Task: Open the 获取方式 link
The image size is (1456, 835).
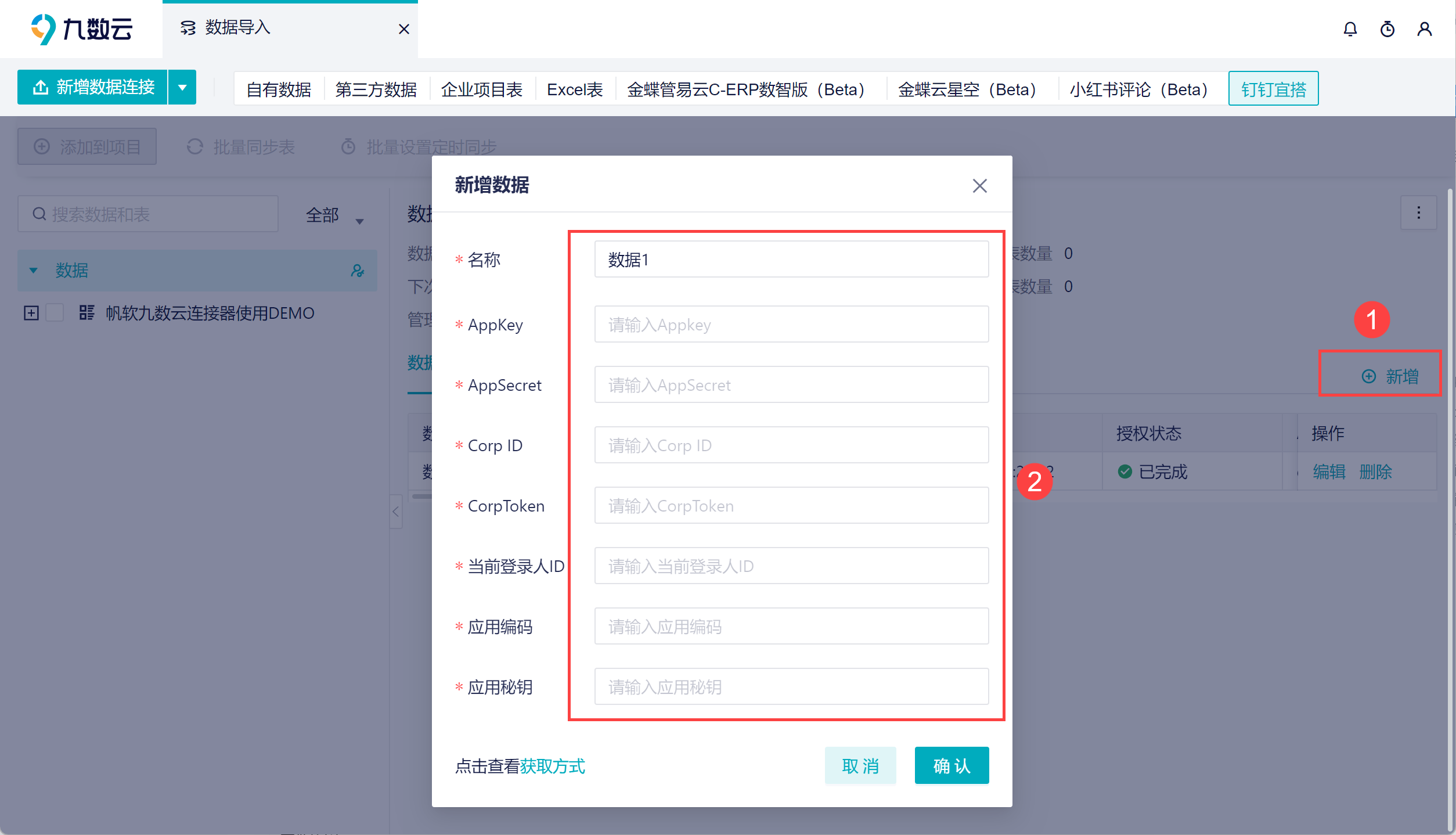Action: (x=552, y=766)
